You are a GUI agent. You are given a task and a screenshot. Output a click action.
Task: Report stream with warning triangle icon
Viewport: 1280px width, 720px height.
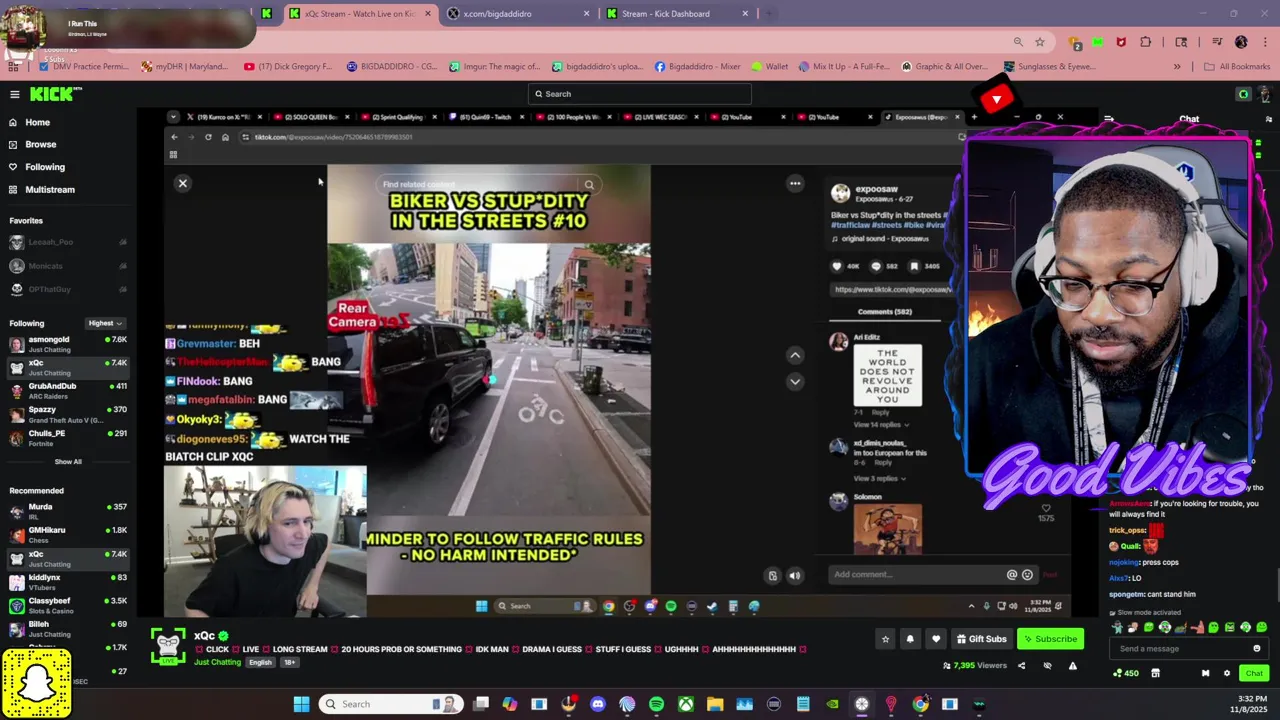click(1073, 665)
